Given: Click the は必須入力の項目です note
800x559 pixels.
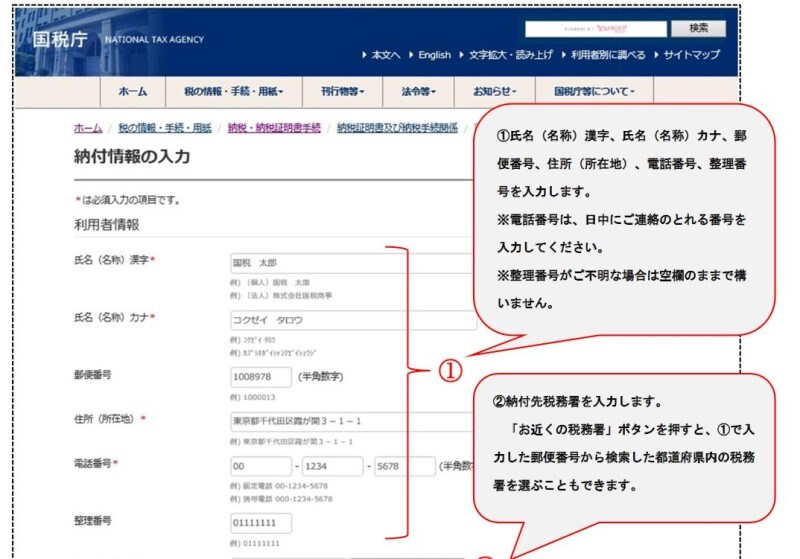Looking at the screenshot, I should click(x=131, y=200).
